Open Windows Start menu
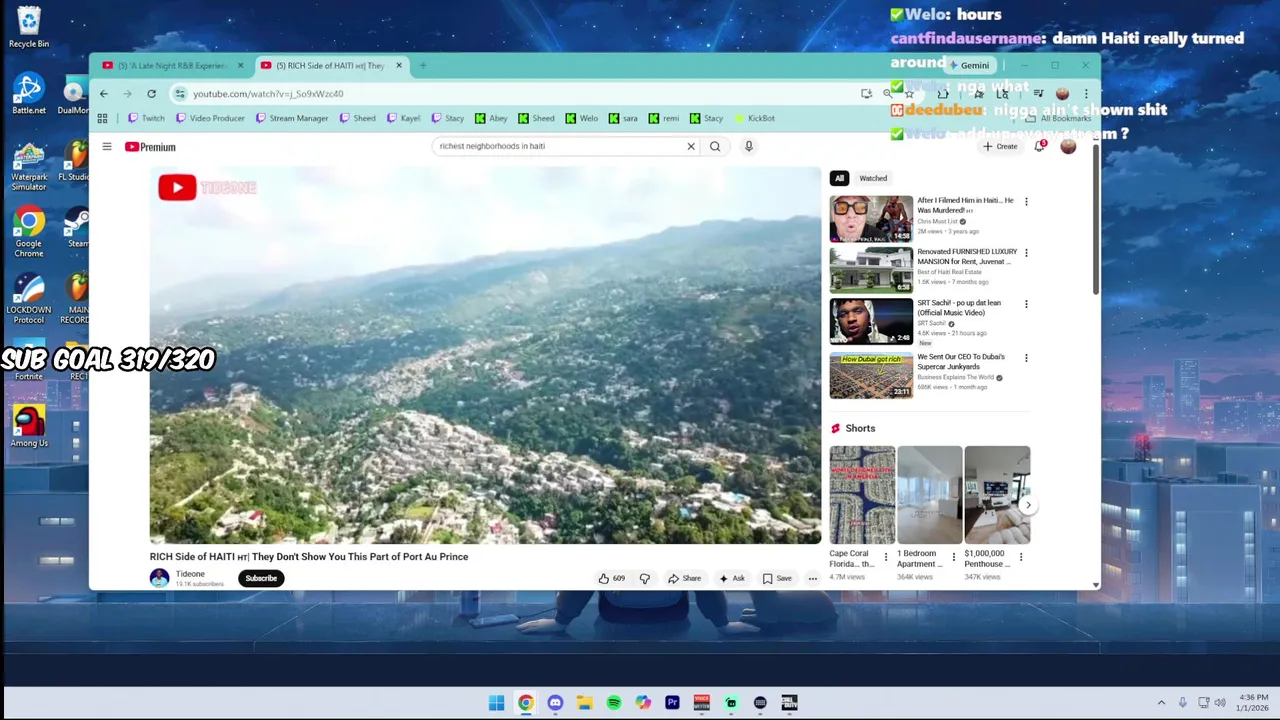Screen dimensions: 1280x720 496,703
